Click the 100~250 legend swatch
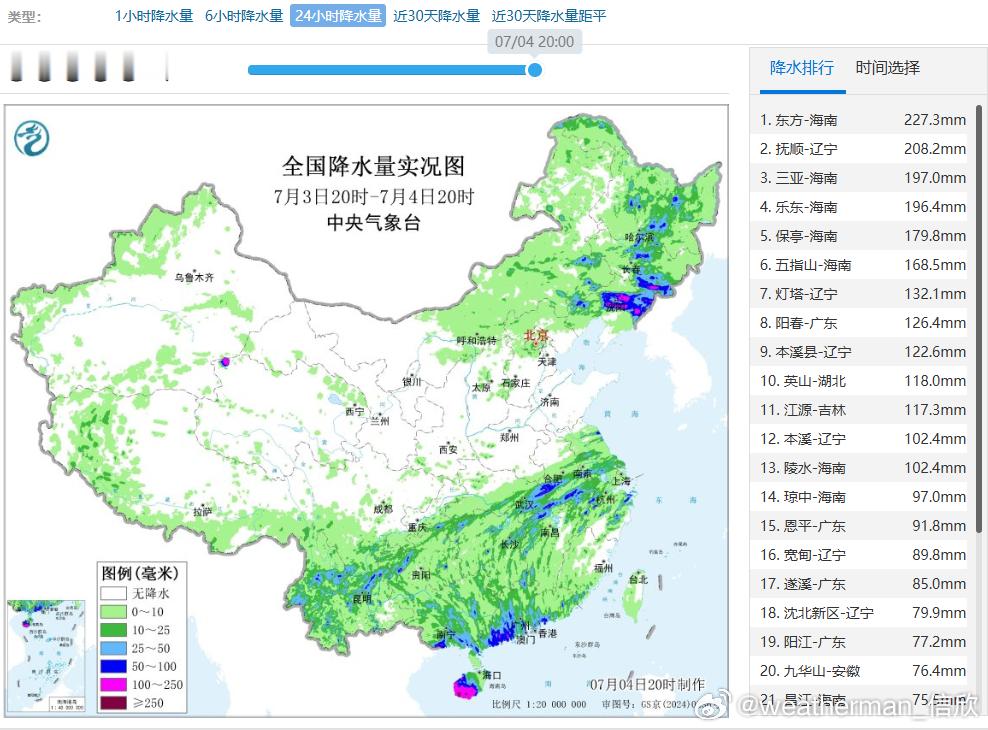988x730 pixels. (x=113, y=685)
